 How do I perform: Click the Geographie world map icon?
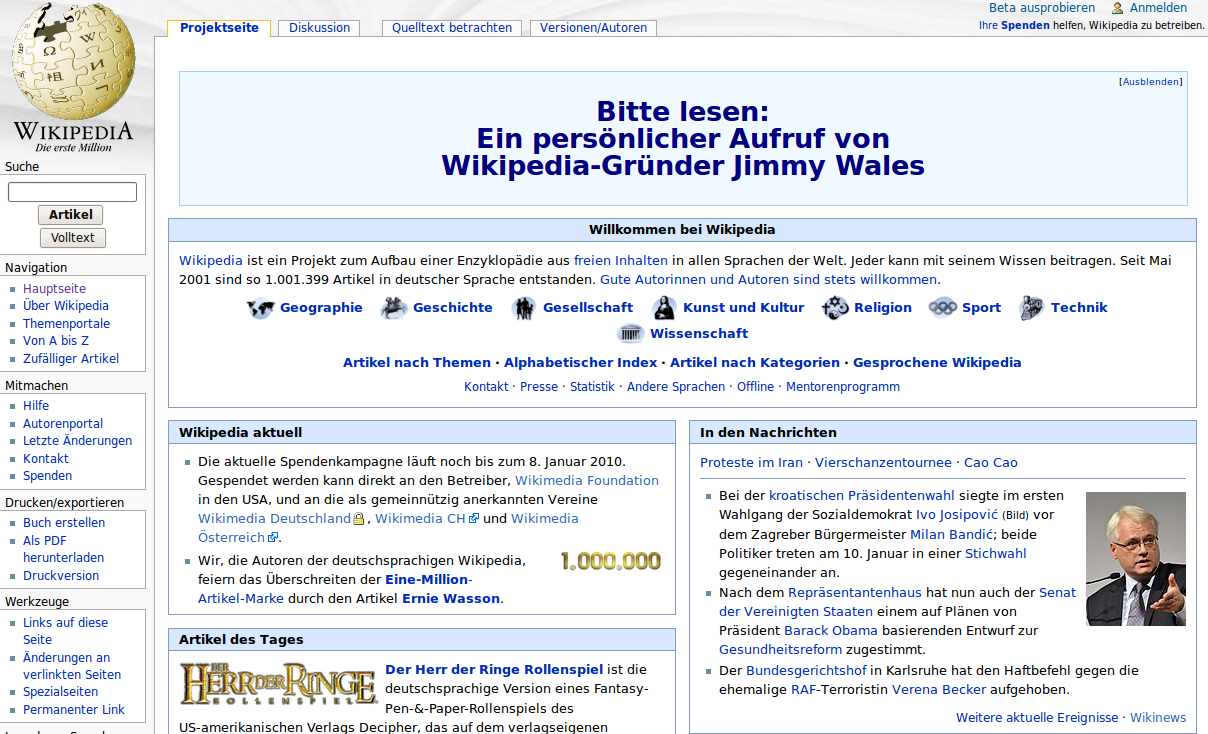click(260, 308)
